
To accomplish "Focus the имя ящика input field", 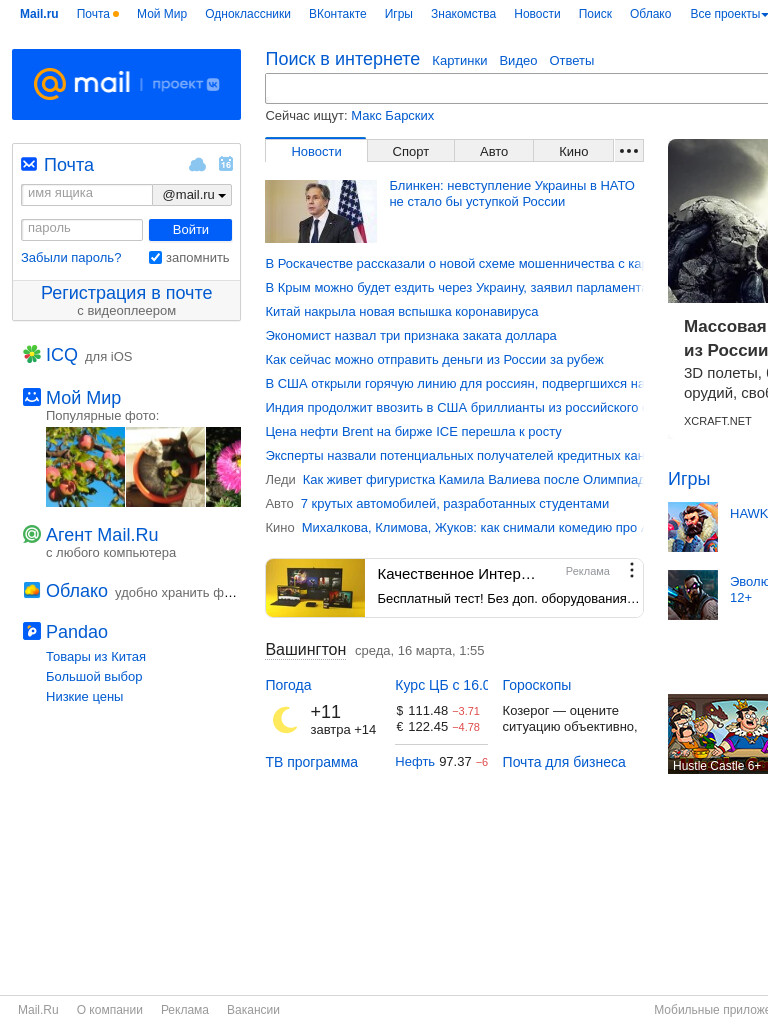I will [x=87, y=195].
